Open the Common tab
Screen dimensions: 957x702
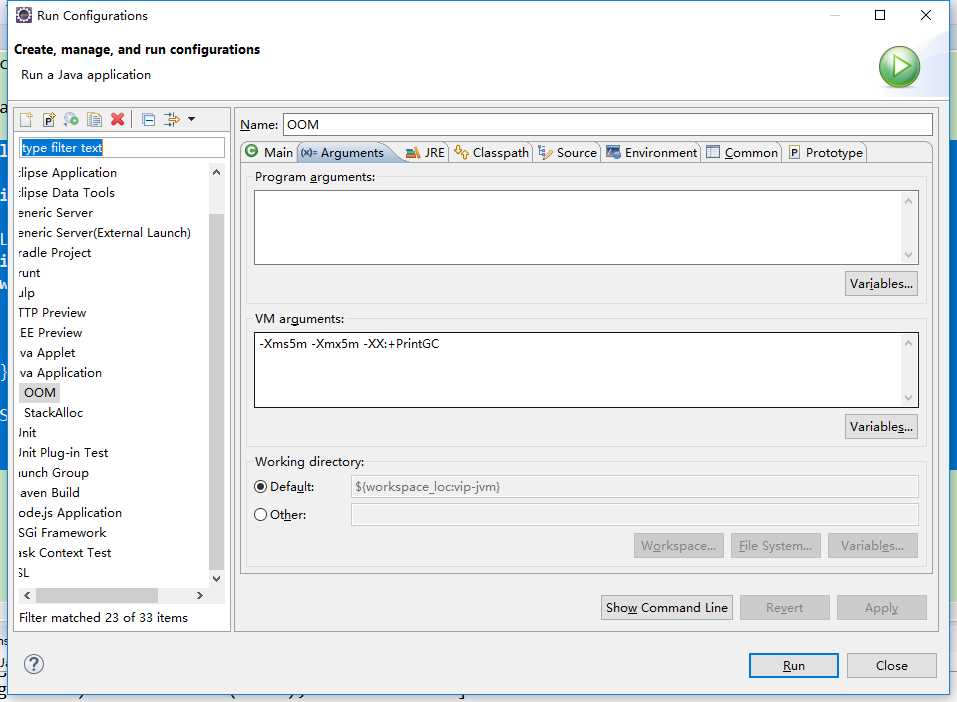point(742,153)
